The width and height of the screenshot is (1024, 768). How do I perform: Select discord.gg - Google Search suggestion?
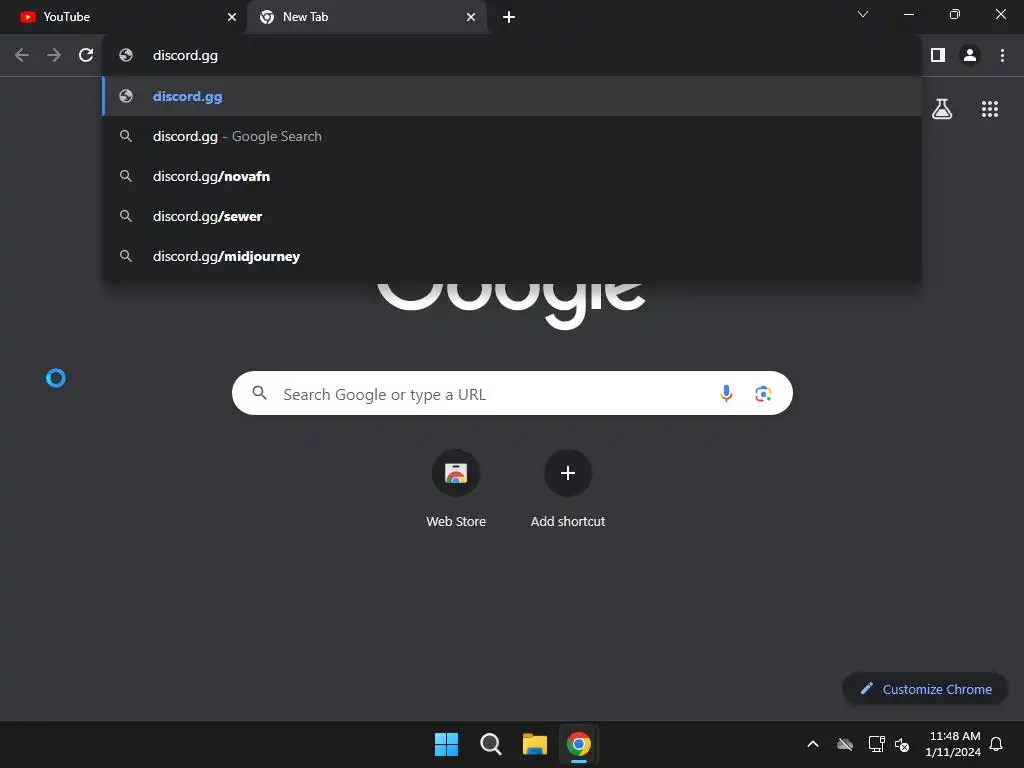tap(512, 136)
